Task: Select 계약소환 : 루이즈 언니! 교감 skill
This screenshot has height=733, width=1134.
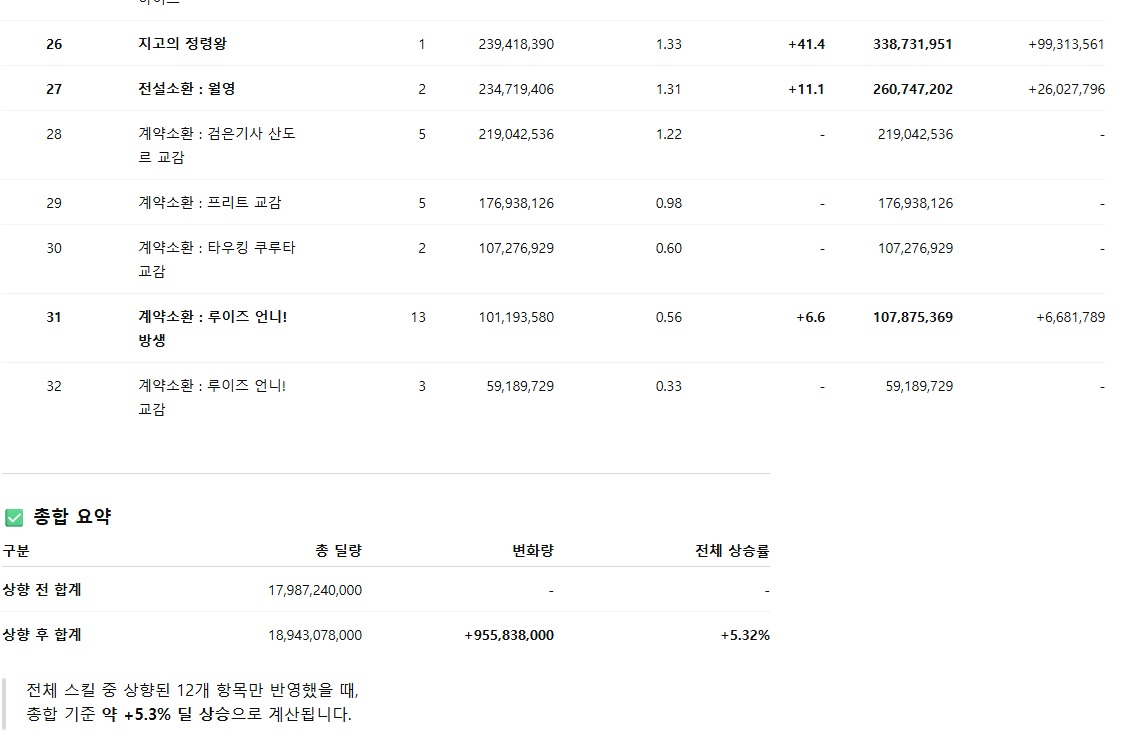Action: click(212, 397)
